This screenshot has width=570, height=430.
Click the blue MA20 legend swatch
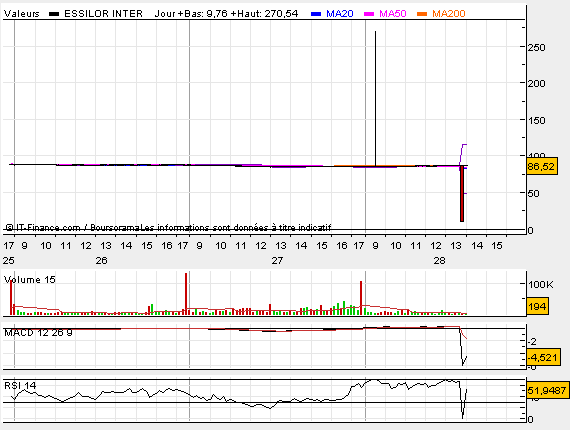(316, 14)
